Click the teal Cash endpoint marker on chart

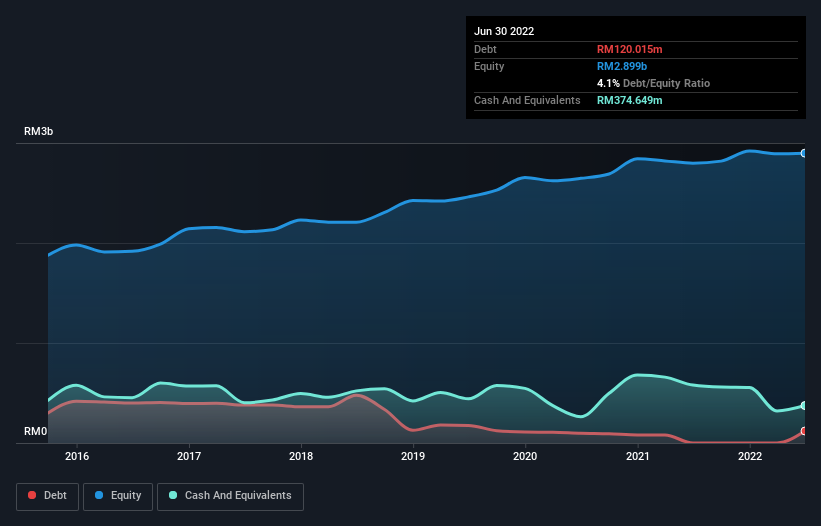click(x=803, y=406)
